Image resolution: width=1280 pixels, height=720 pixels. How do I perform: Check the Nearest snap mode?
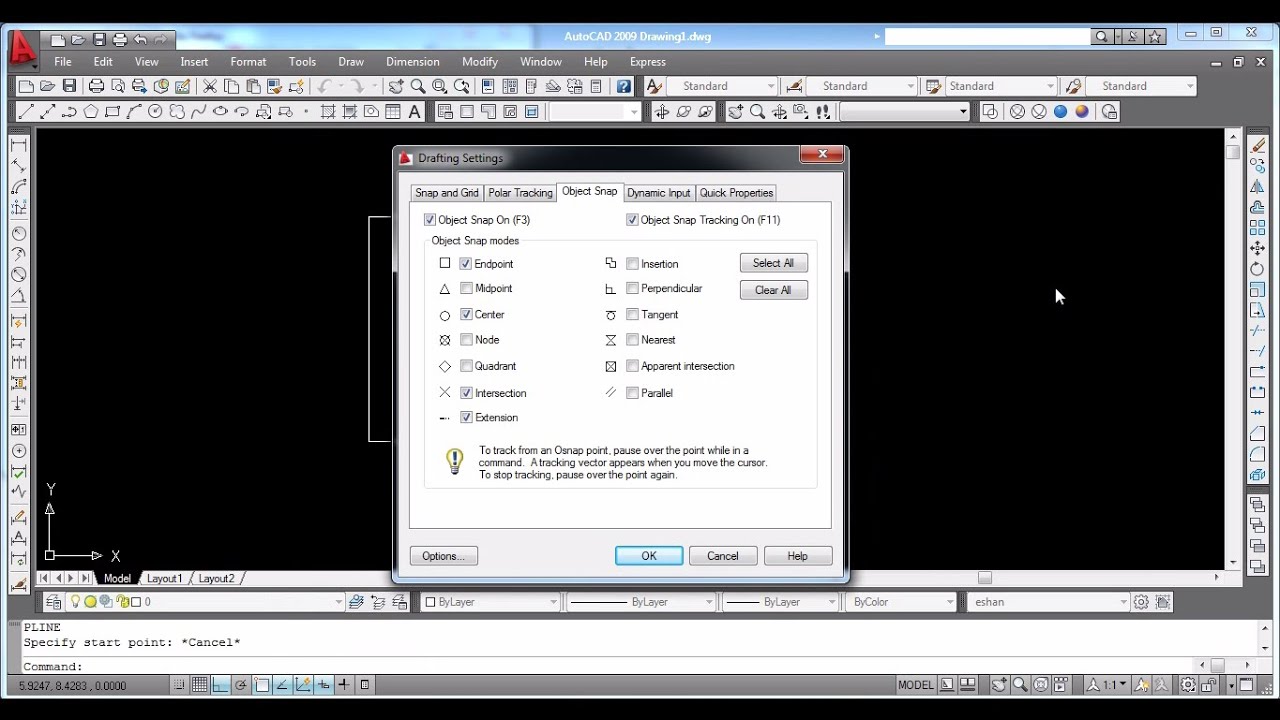tap(632, 340)
